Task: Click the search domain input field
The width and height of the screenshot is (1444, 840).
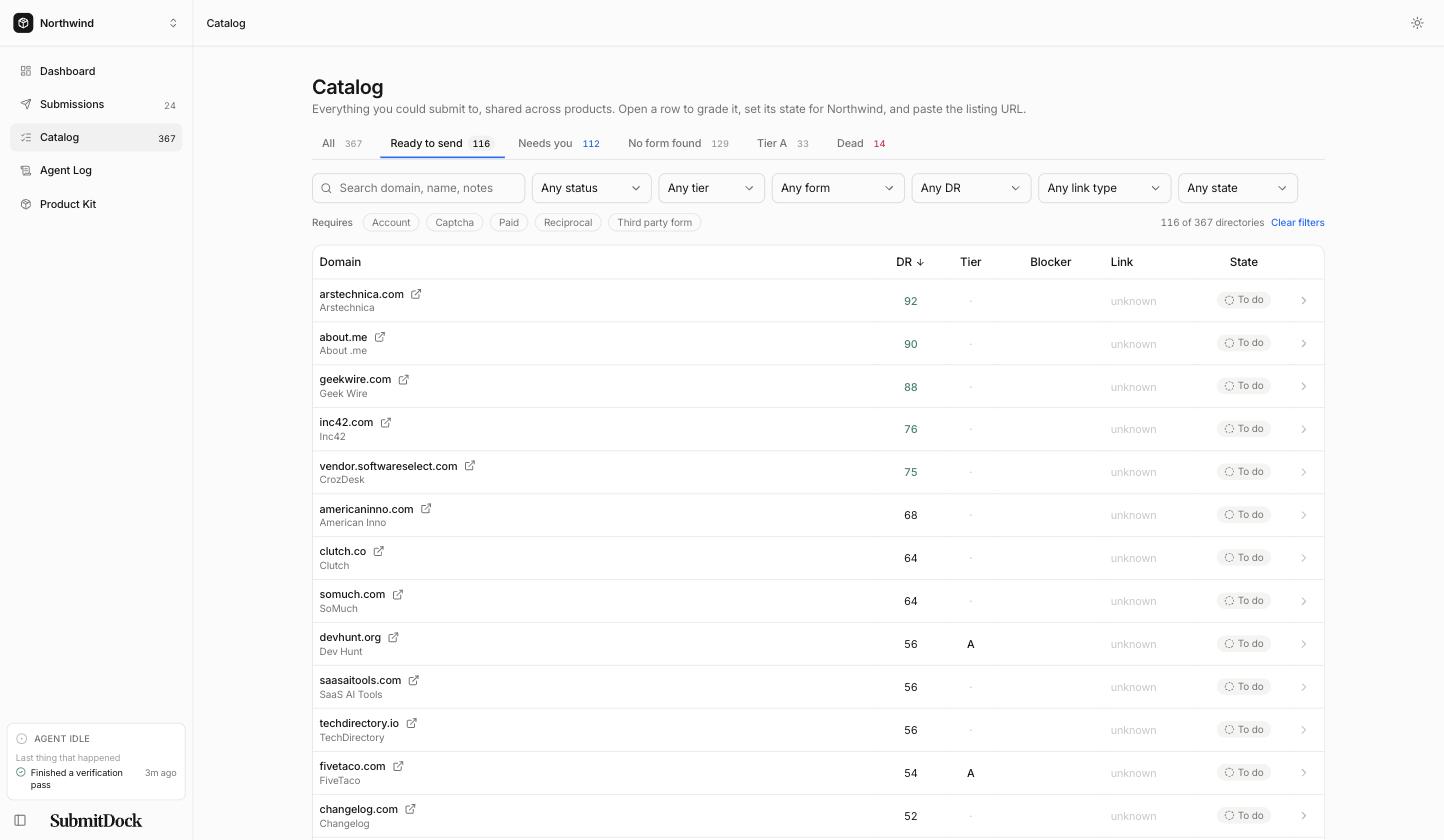Action: 418,188
